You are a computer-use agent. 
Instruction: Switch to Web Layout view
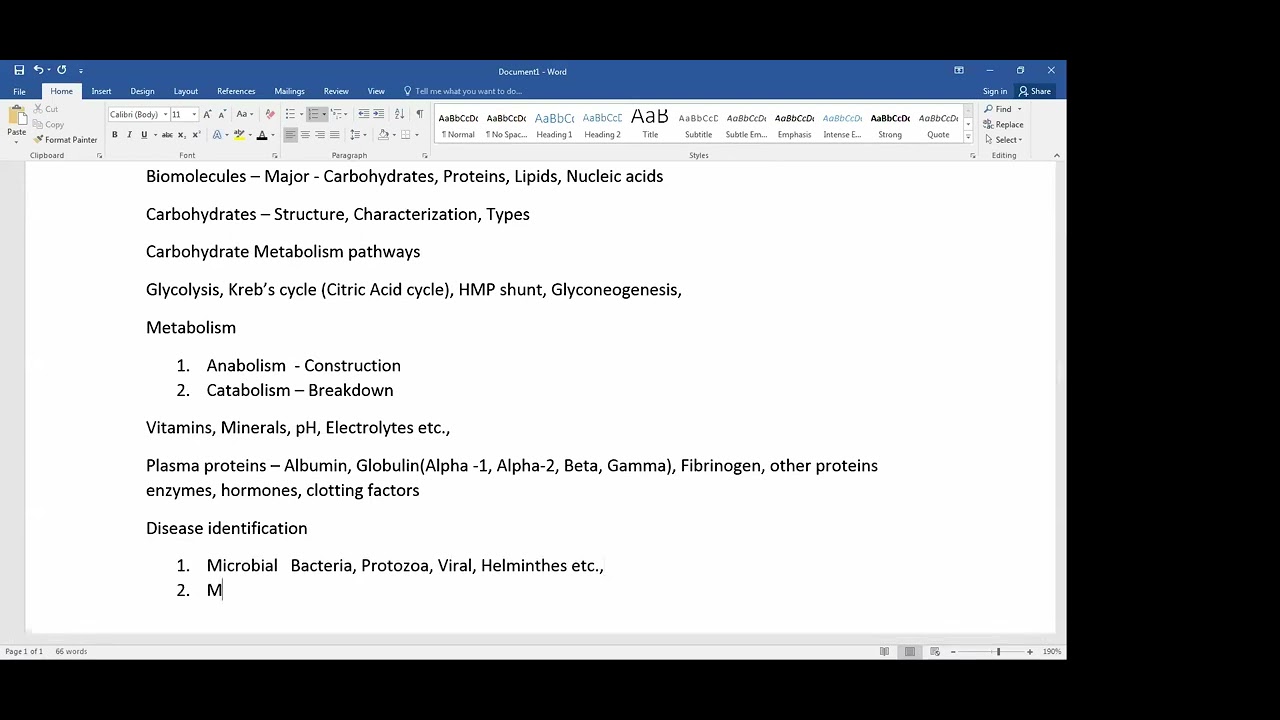pyautogui.click(x=935, y=651)
